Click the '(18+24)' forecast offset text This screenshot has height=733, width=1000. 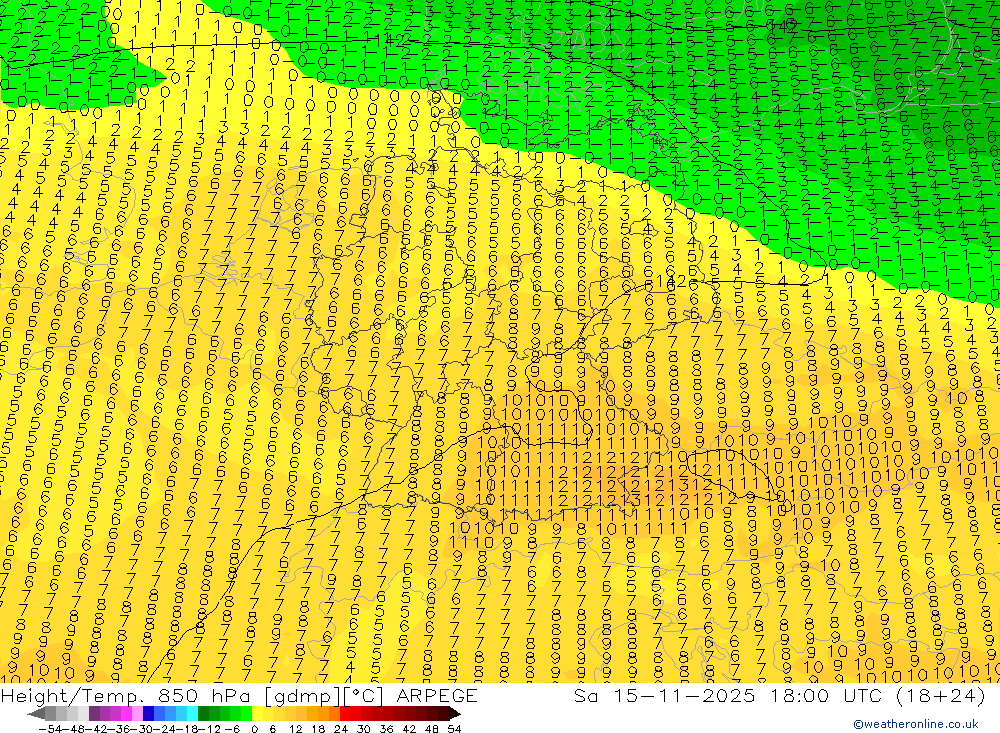(x=940, y=696)
